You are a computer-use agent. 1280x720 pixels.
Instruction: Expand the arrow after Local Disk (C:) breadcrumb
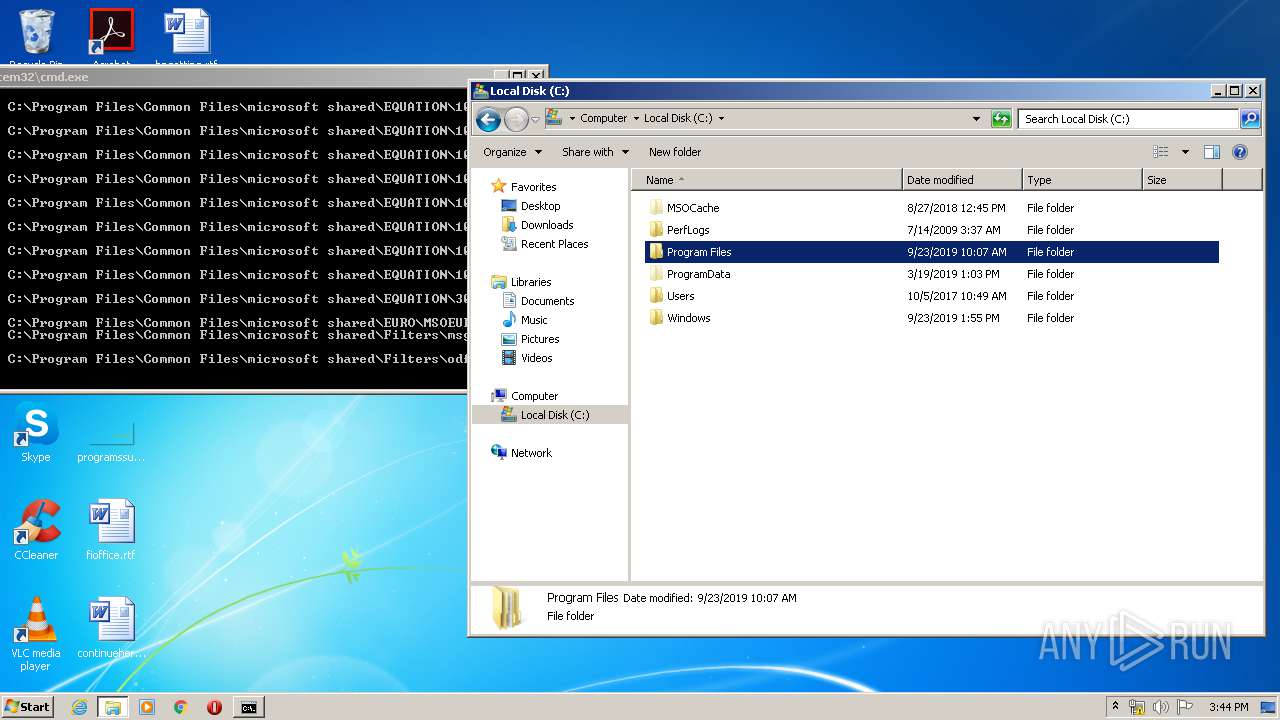pyautogui.click(x=721, y=118)
